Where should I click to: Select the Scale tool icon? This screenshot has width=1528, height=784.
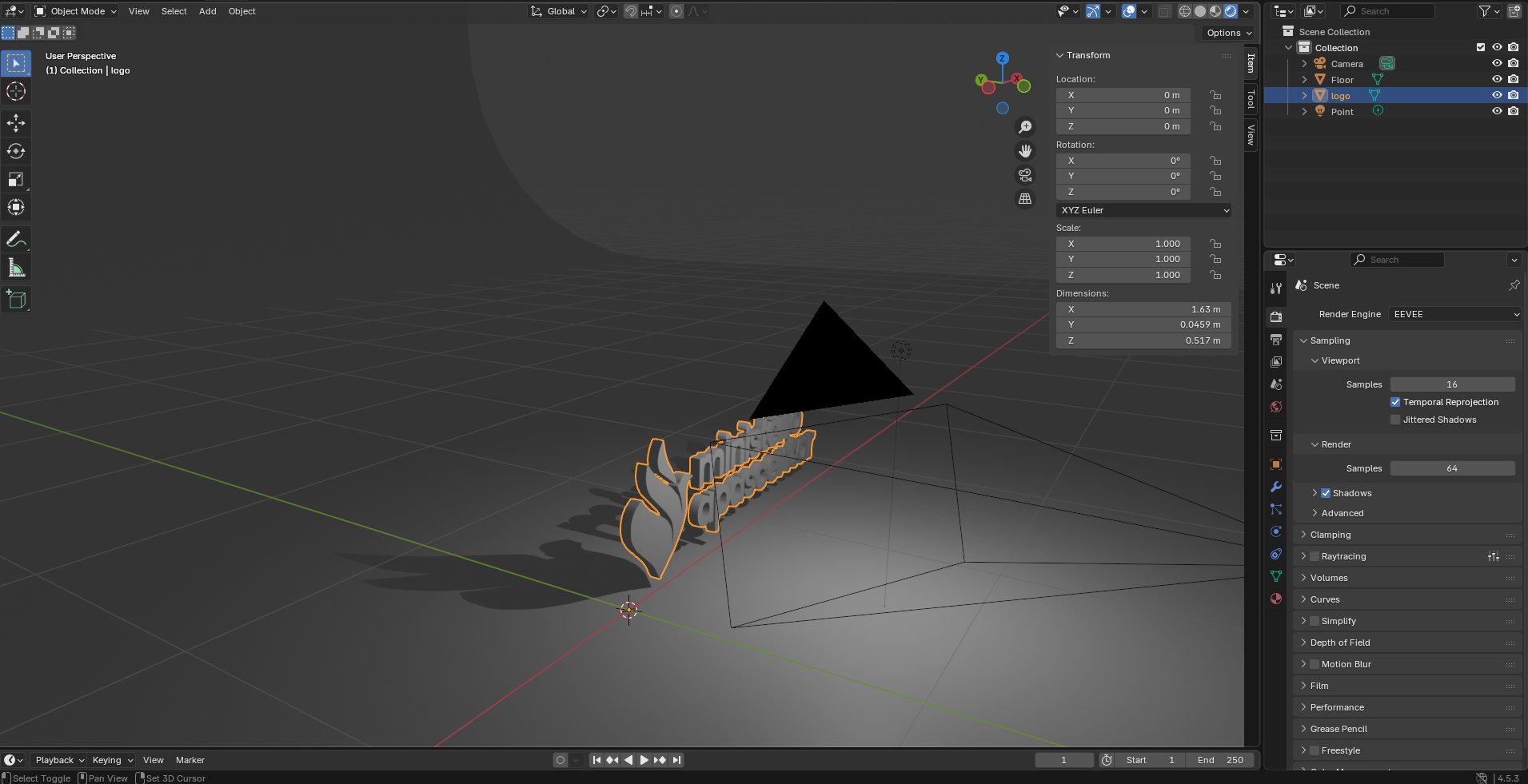click(x=16, y=179)
